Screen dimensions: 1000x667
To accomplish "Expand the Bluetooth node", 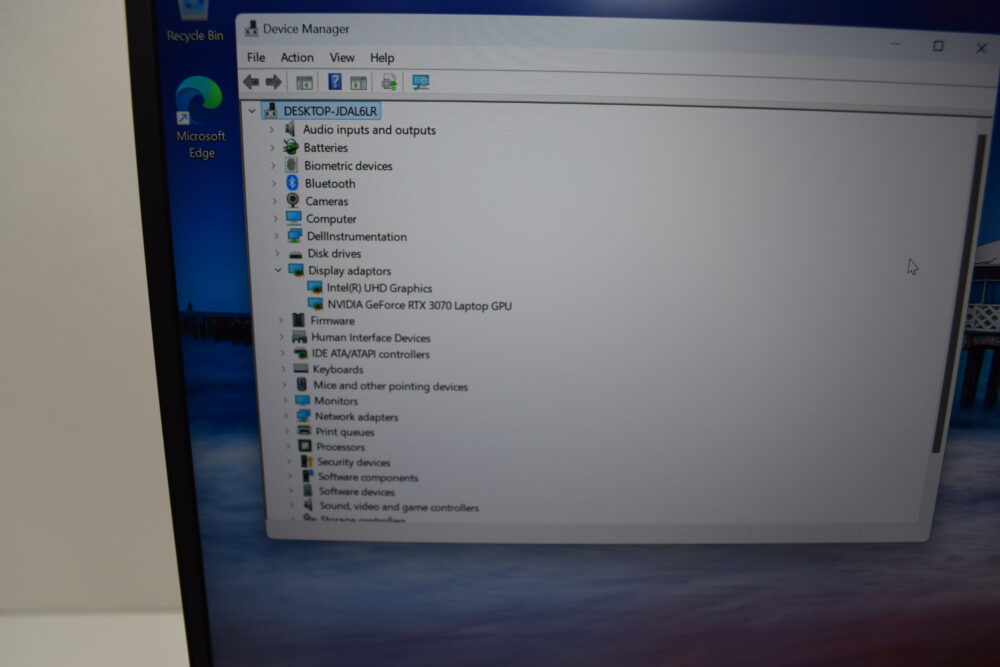I will coord(274,183).
